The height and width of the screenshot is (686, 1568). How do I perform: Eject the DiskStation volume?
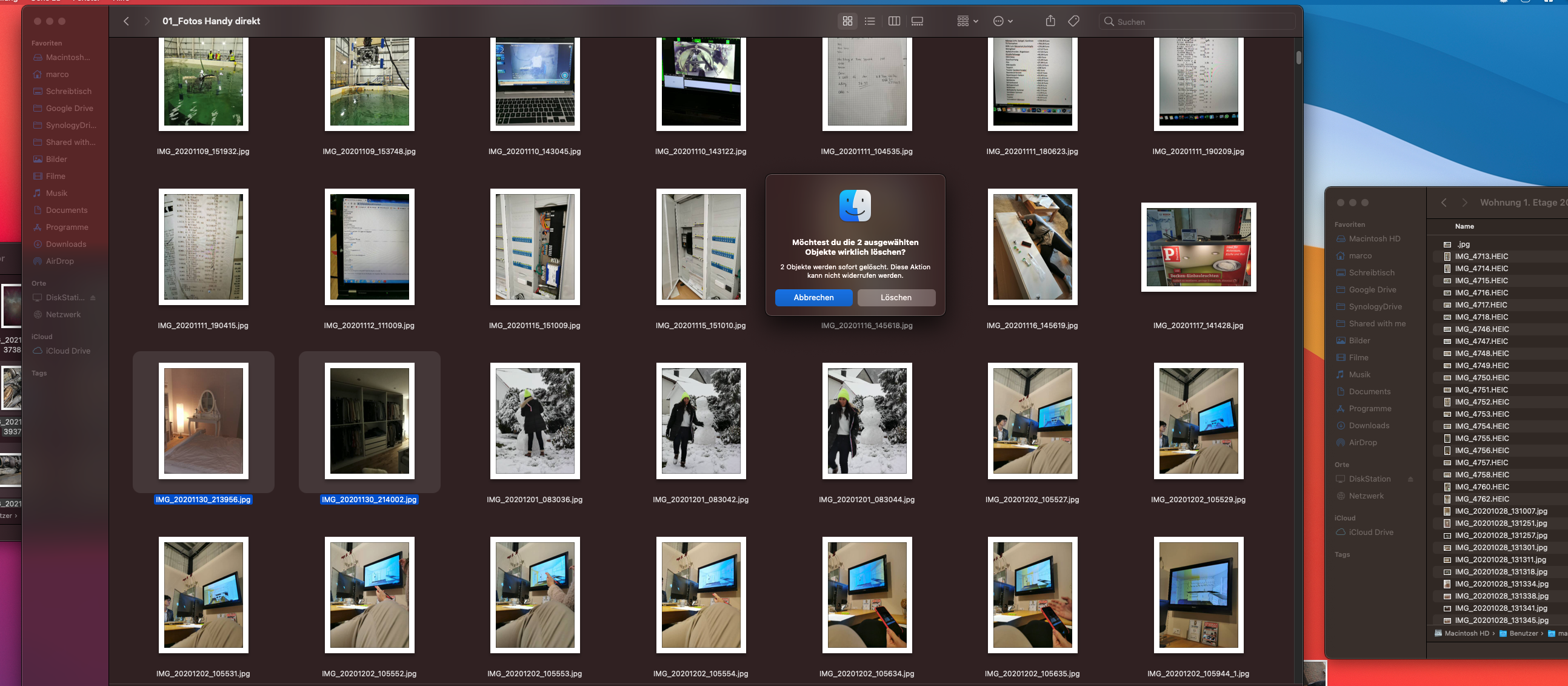[94, 297]
